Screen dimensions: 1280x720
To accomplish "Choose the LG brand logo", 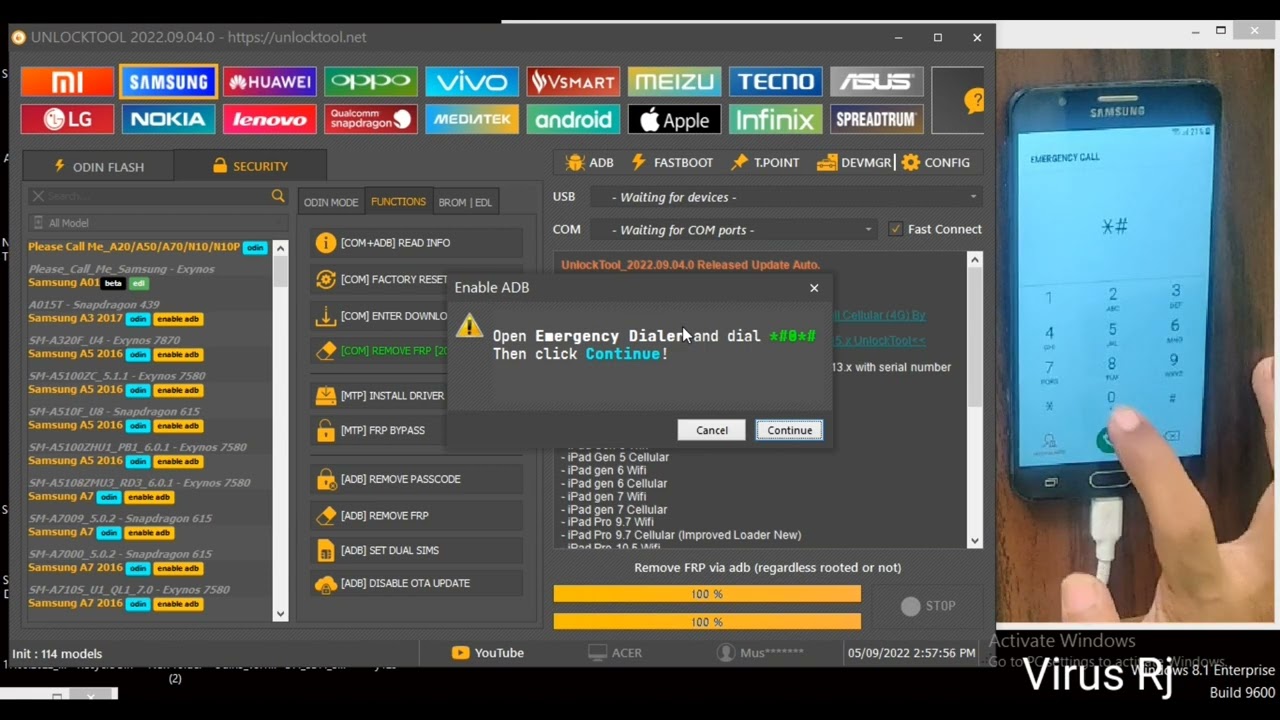I will pyautogui.click(x=68, y=120).
